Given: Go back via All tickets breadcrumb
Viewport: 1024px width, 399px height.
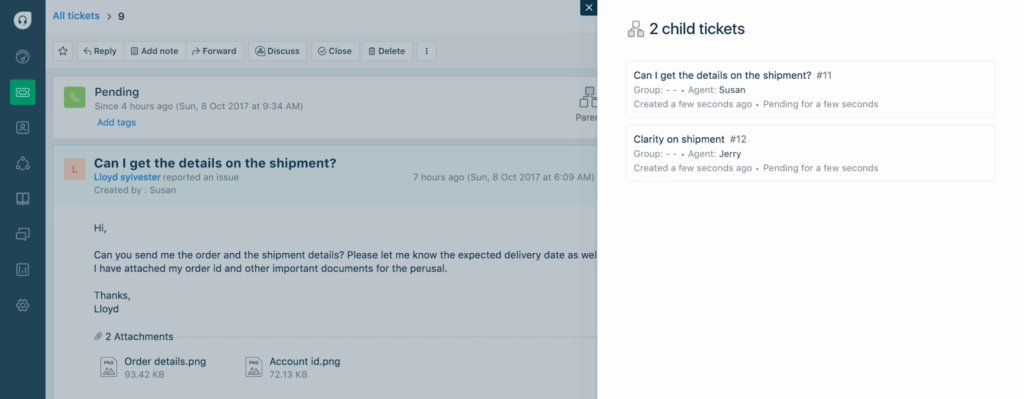Looking at the screenshot, I should (x=76, y=16).
